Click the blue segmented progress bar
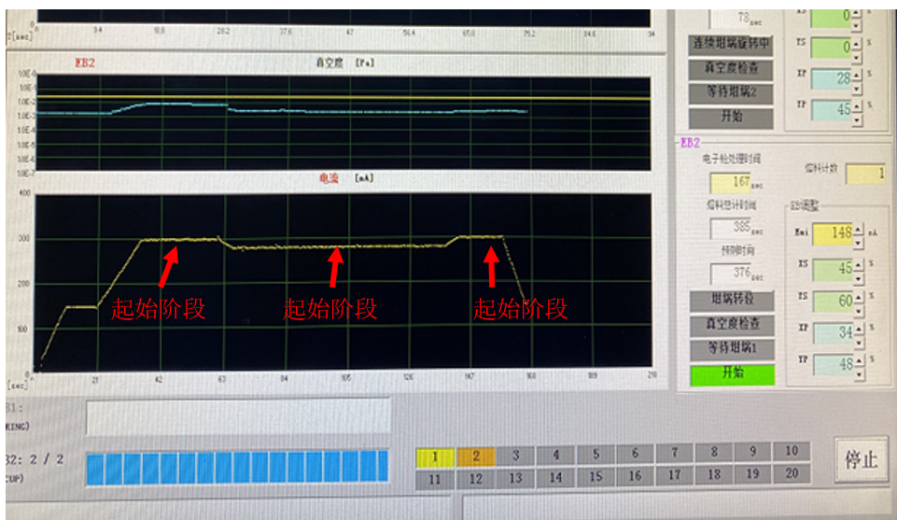 (237, 467)
